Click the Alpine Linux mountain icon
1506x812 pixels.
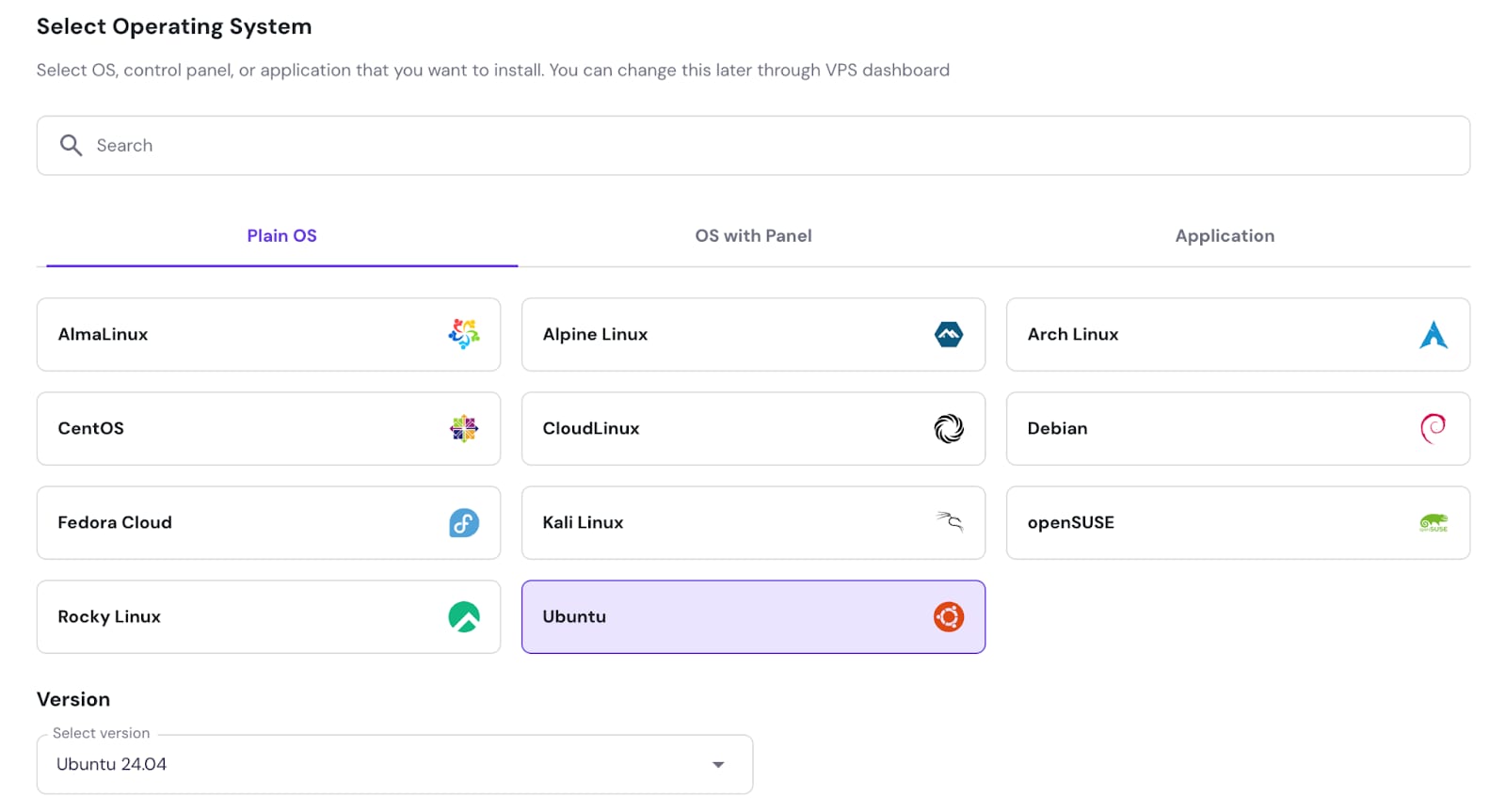[x=948, y=334]
